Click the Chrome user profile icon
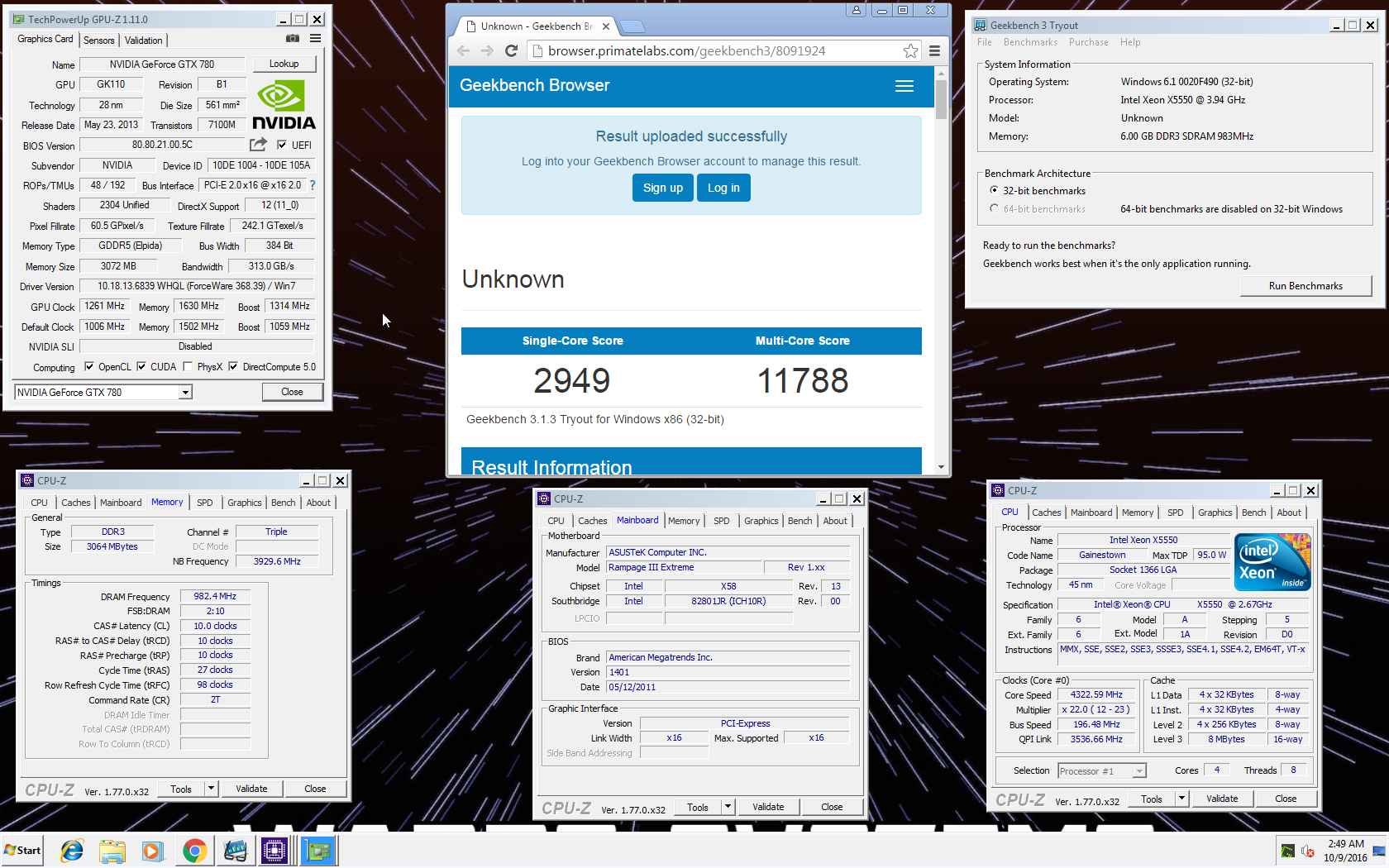 [856, 10]
